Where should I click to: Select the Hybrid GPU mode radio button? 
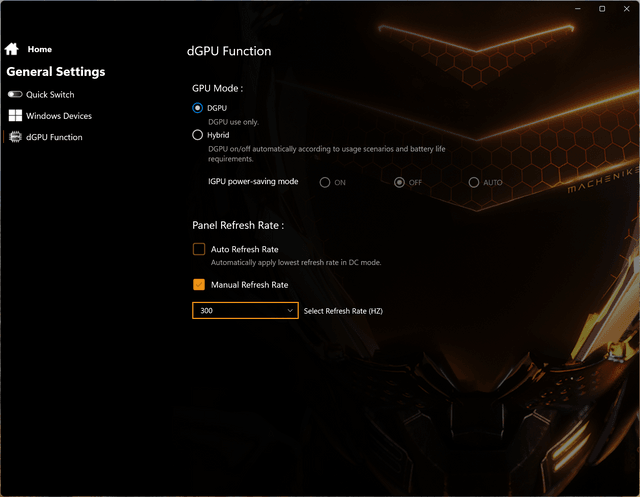[x=198, y=135]
